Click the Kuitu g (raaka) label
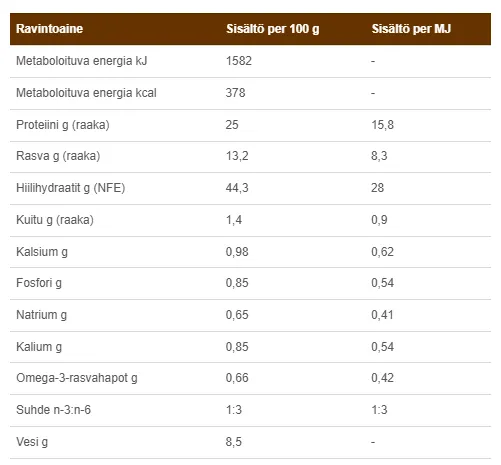Viewport: 501px width, 465px height. 55,220
